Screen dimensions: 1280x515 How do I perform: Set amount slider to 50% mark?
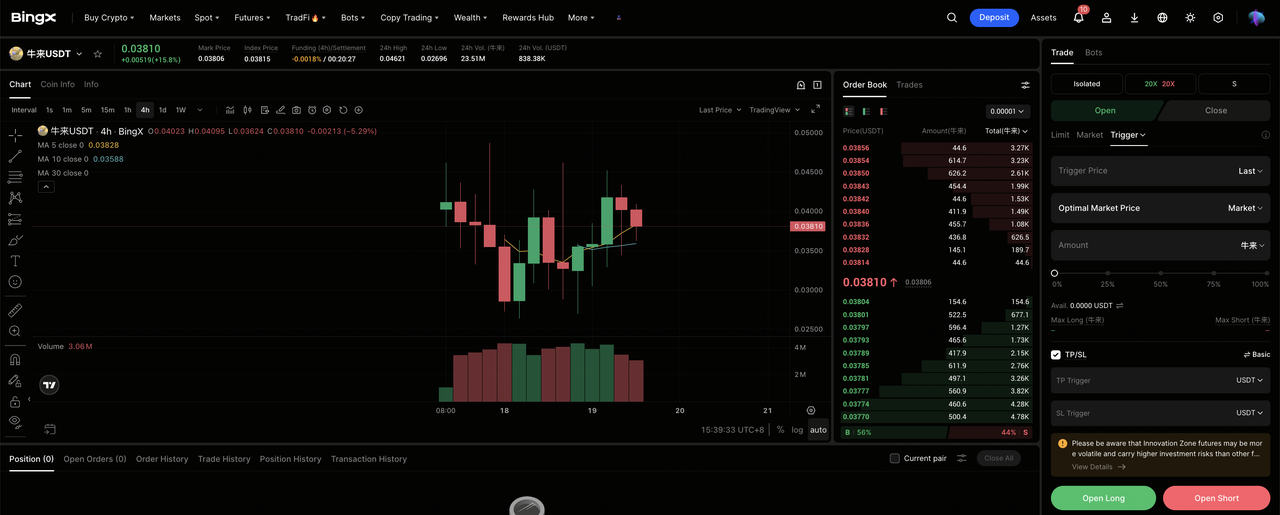(1161, 273)
